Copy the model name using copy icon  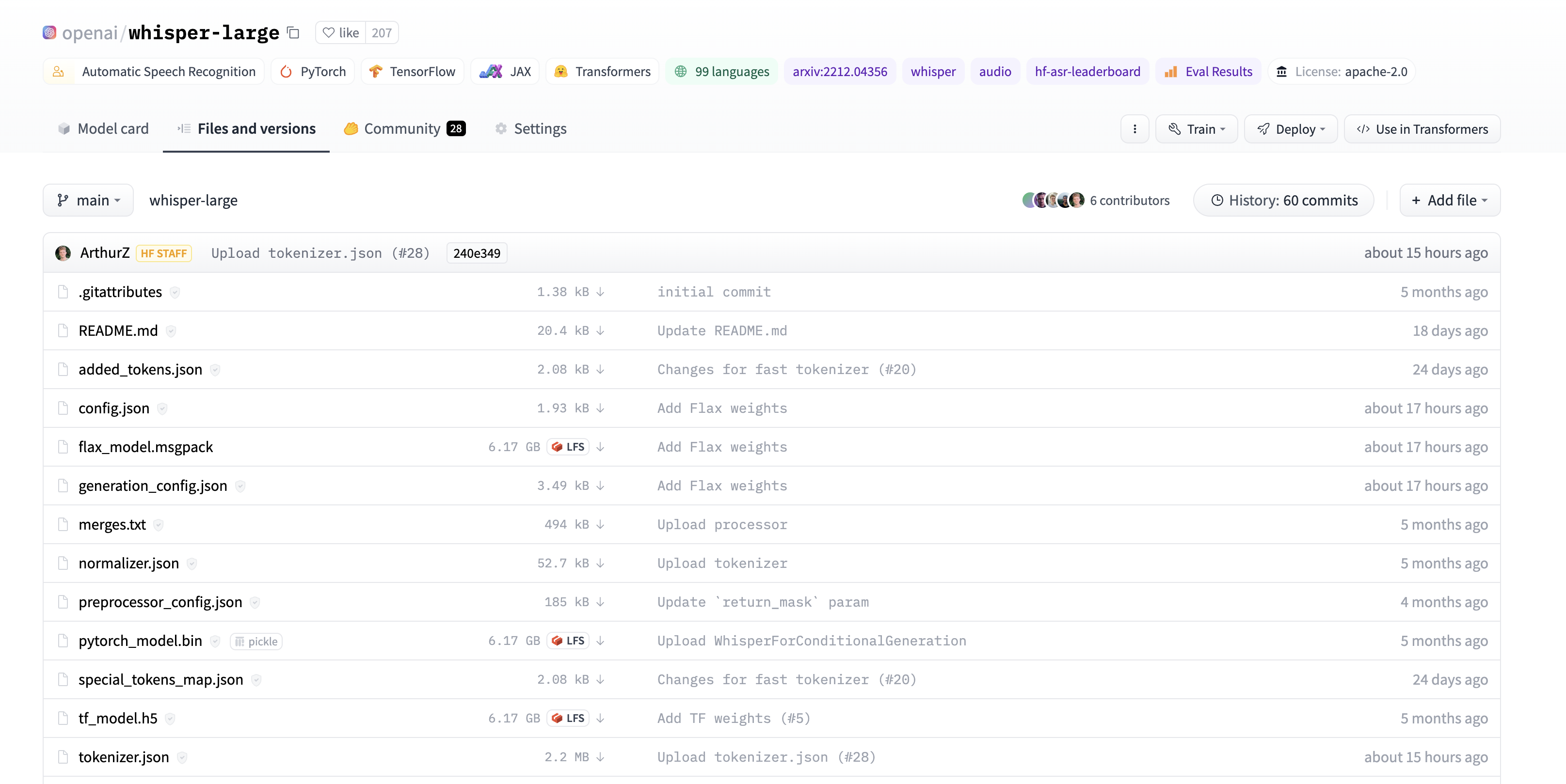pyautogui.click(x=294, y=32)
